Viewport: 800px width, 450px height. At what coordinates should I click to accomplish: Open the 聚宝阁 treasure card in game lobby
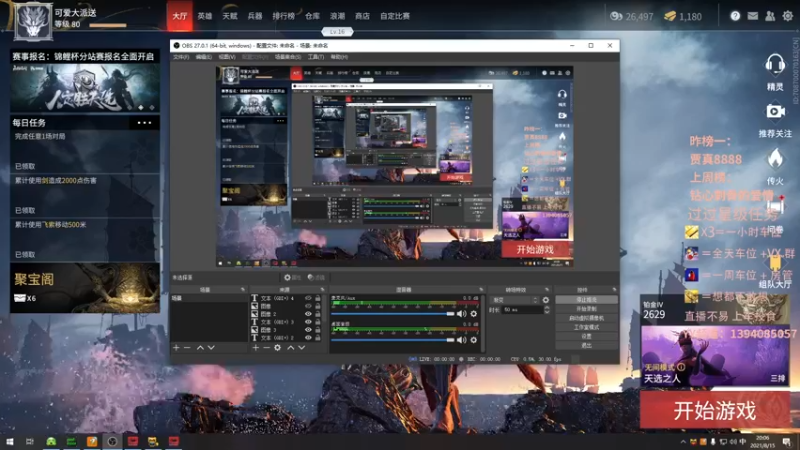coord(85,288)
